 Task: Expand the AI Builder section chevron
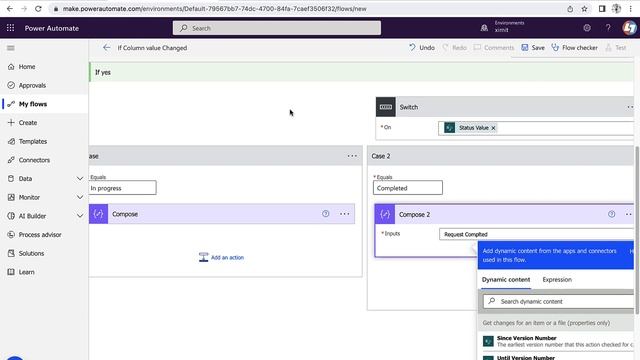pyautogui.click(x=80, y=216)
